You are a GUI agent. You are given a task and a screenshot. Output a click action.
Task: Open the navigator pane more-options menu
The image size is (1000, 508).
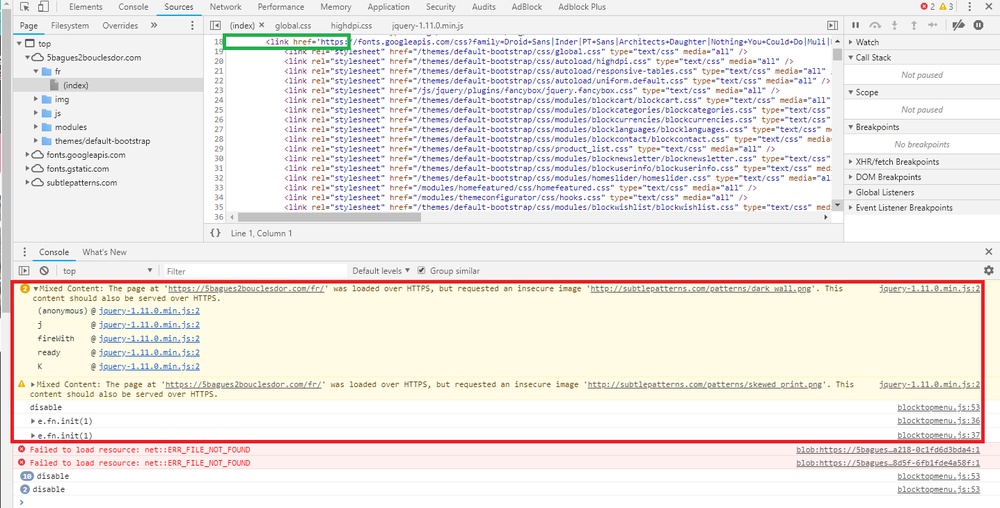click(193, 25)
